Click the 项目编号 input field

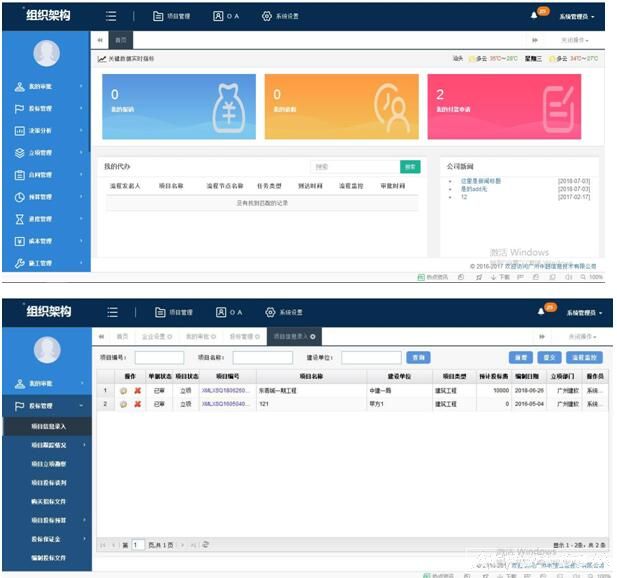(x=159, y=357)
